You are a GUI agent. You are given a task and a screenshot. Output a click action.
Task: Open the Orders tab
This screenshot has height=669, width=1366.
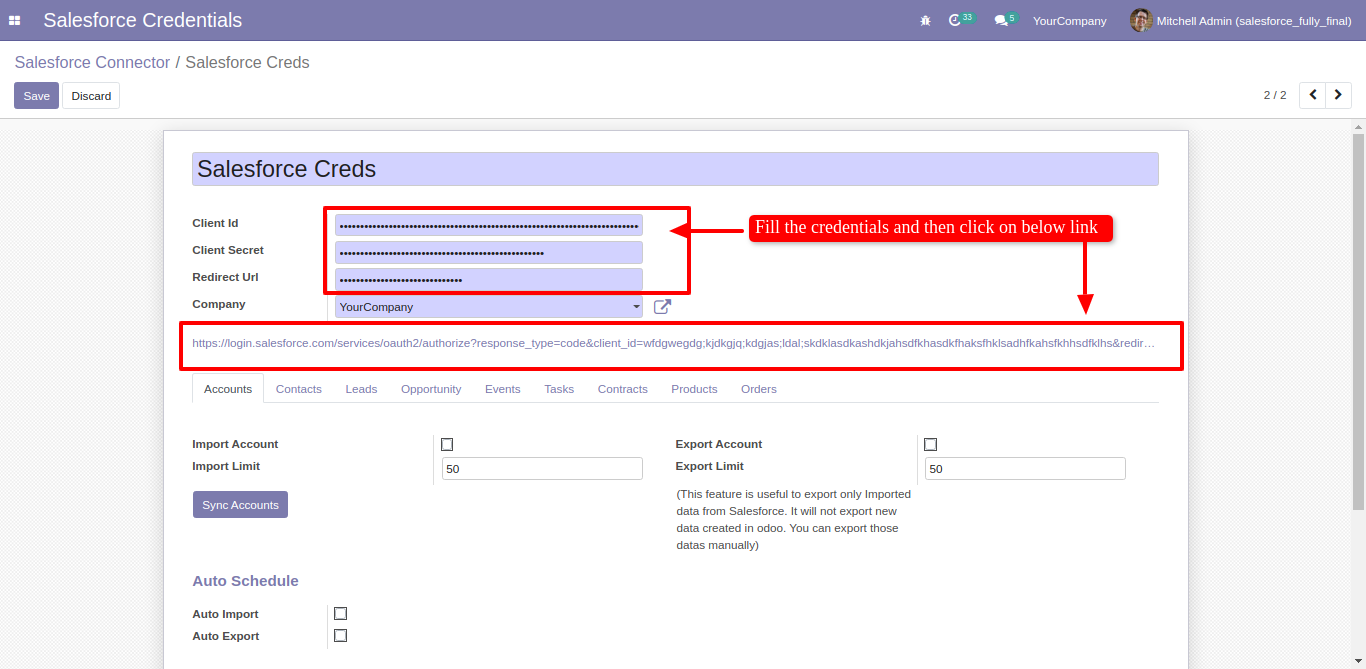pos(759,389)
